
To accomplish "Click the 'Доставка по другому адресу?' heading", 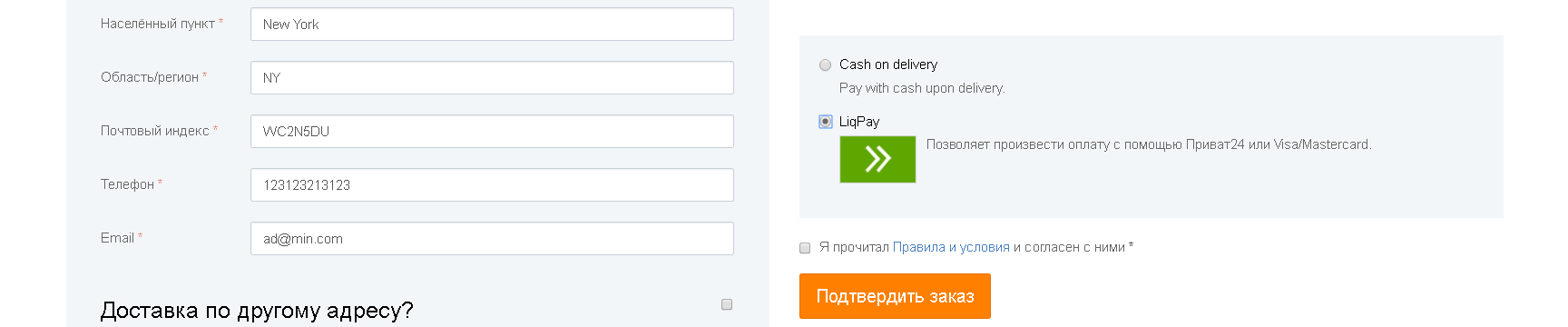I will tap(257, 311).
